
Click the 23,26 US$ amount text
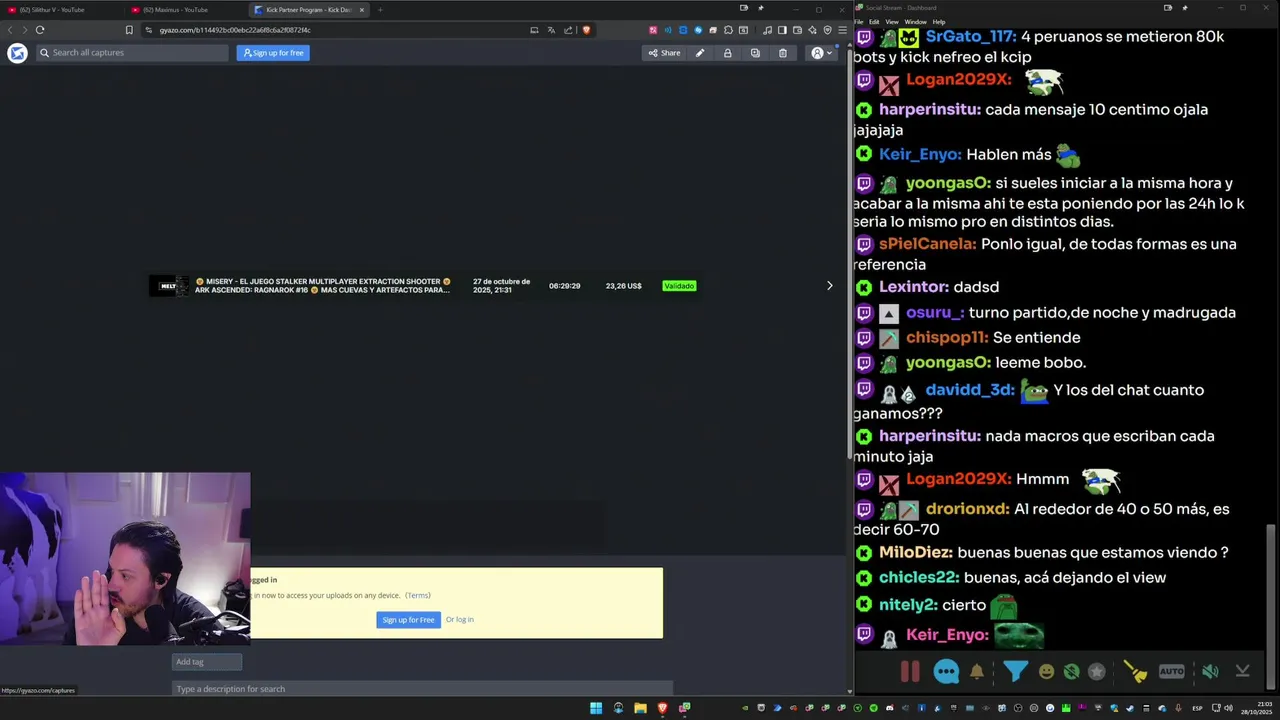click(623, 286)
